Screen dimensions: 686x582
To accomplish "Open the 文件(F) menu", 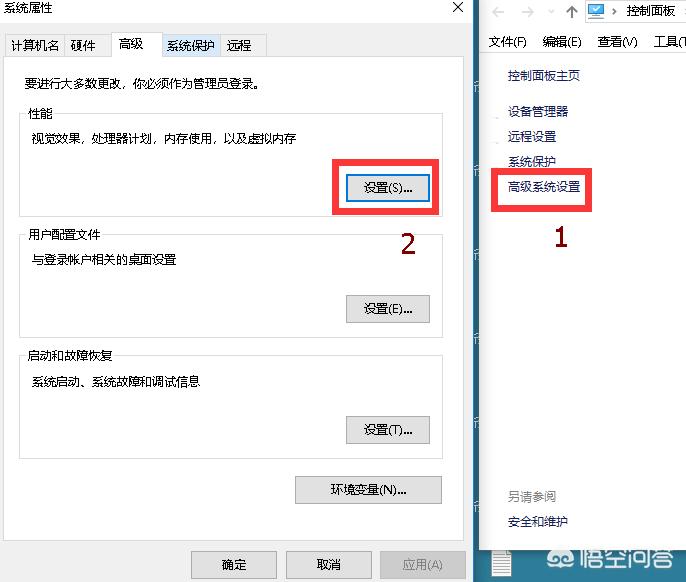I will (x=508, y=42).
